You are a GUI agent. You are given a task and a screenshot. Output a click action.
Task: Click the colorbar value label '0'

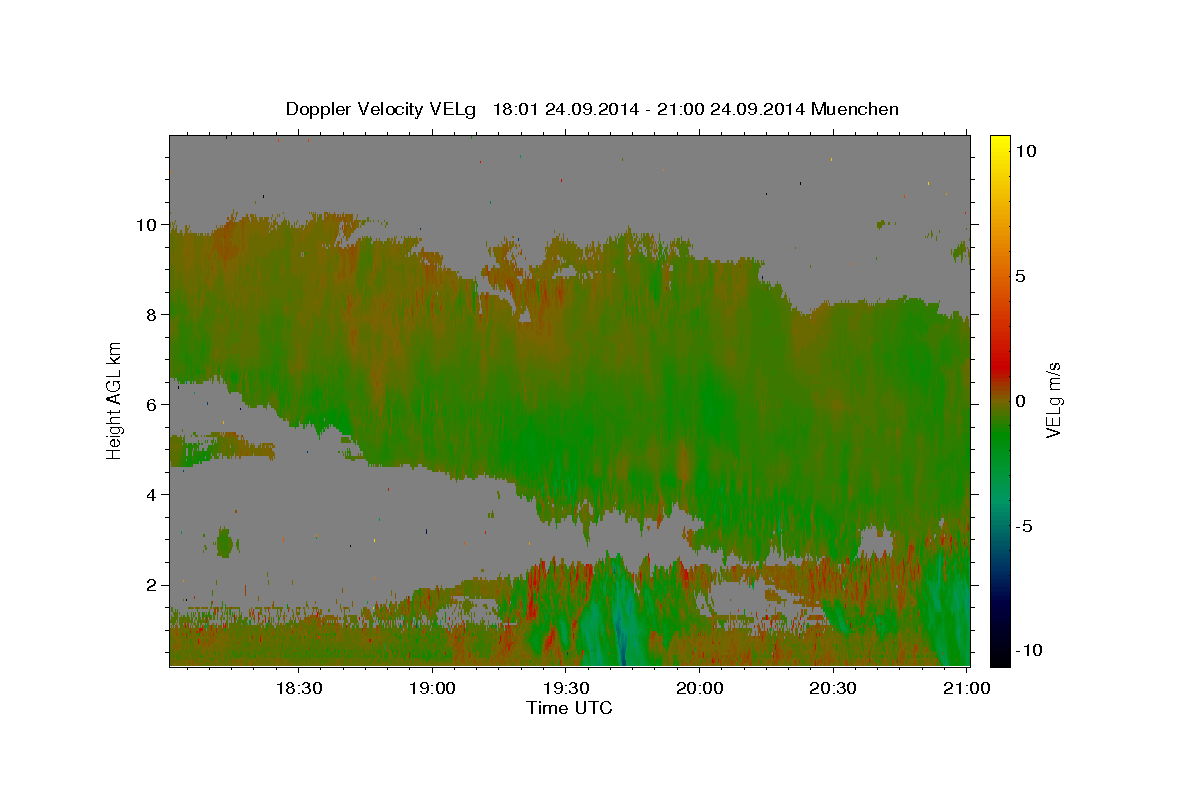tap(1020, 401)
